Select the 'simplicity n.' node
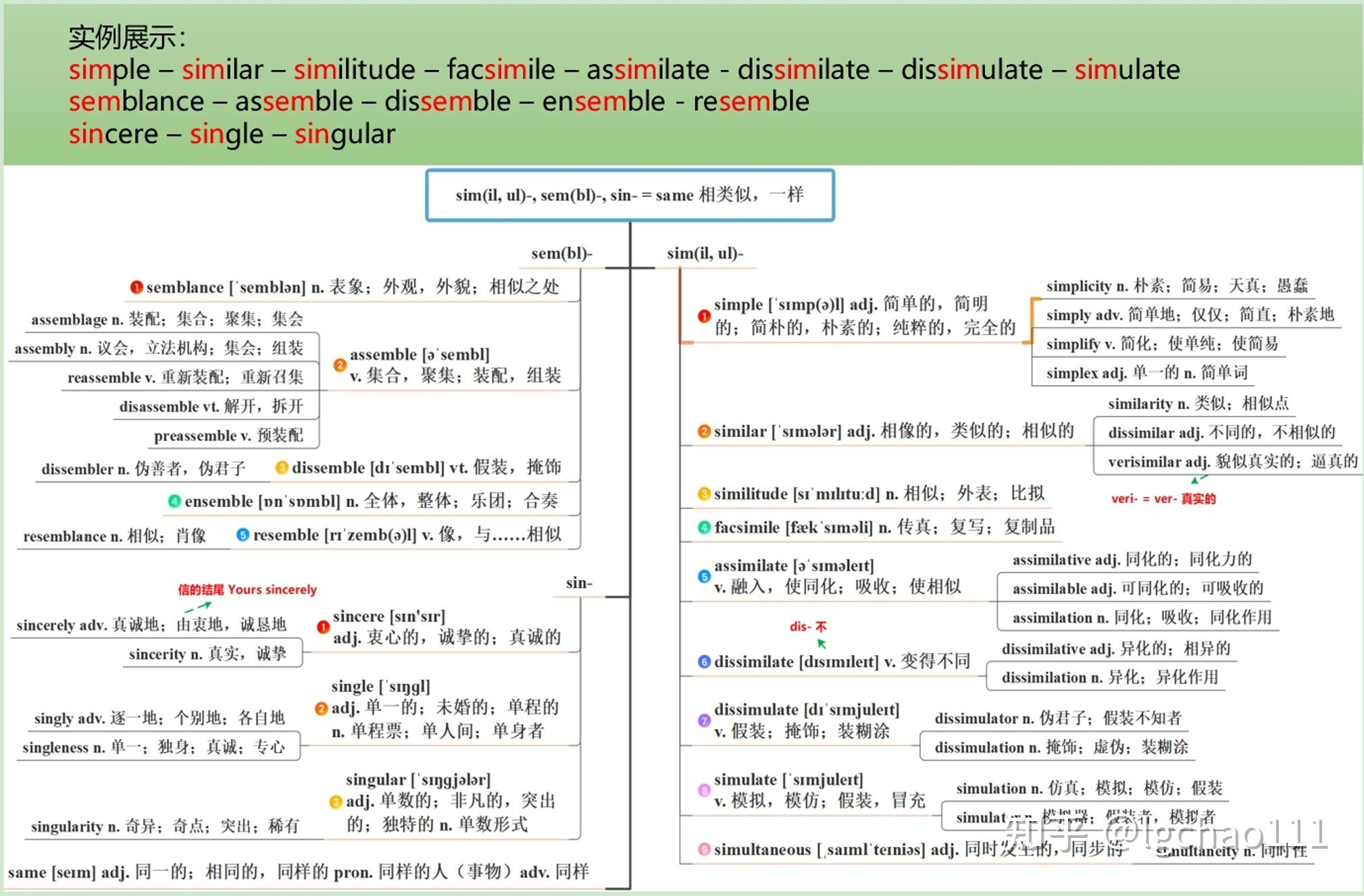This screenshot has width=1364, height=896. pyautogui.click(x=1177, y=286)
